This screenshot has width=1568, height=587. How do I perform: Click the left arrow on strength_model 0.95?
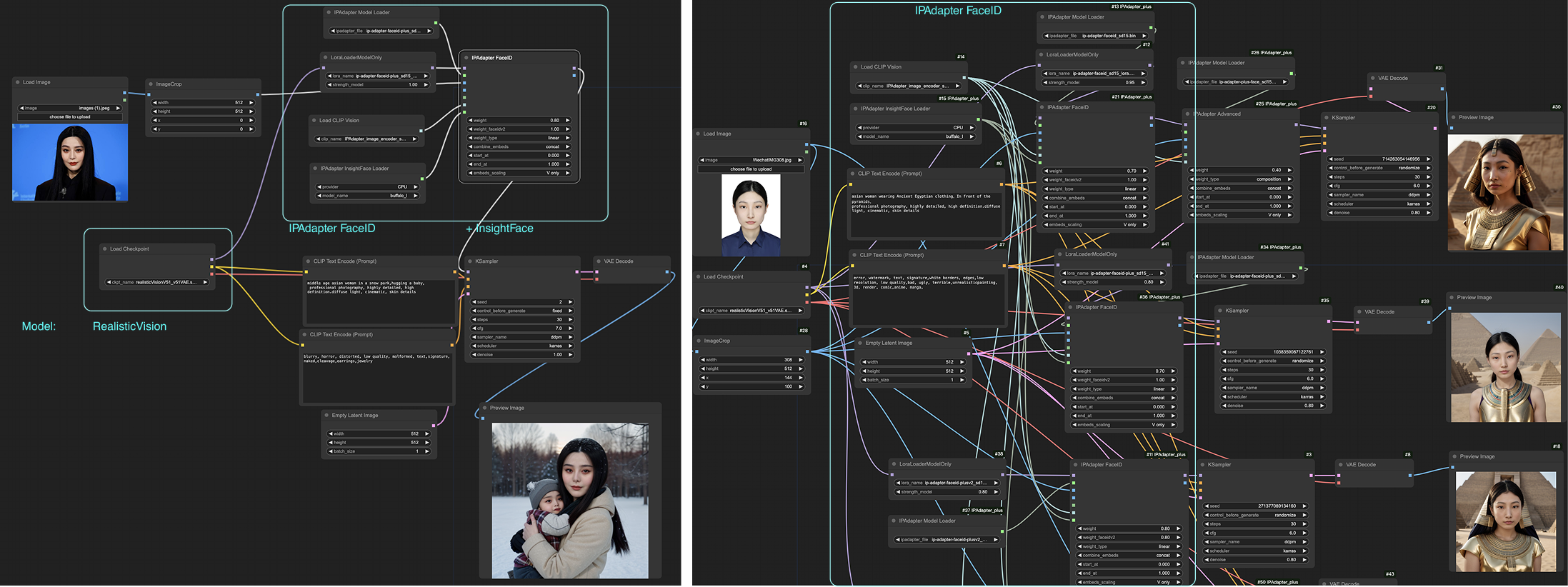pyautogui.click(x=1045, y=82)
